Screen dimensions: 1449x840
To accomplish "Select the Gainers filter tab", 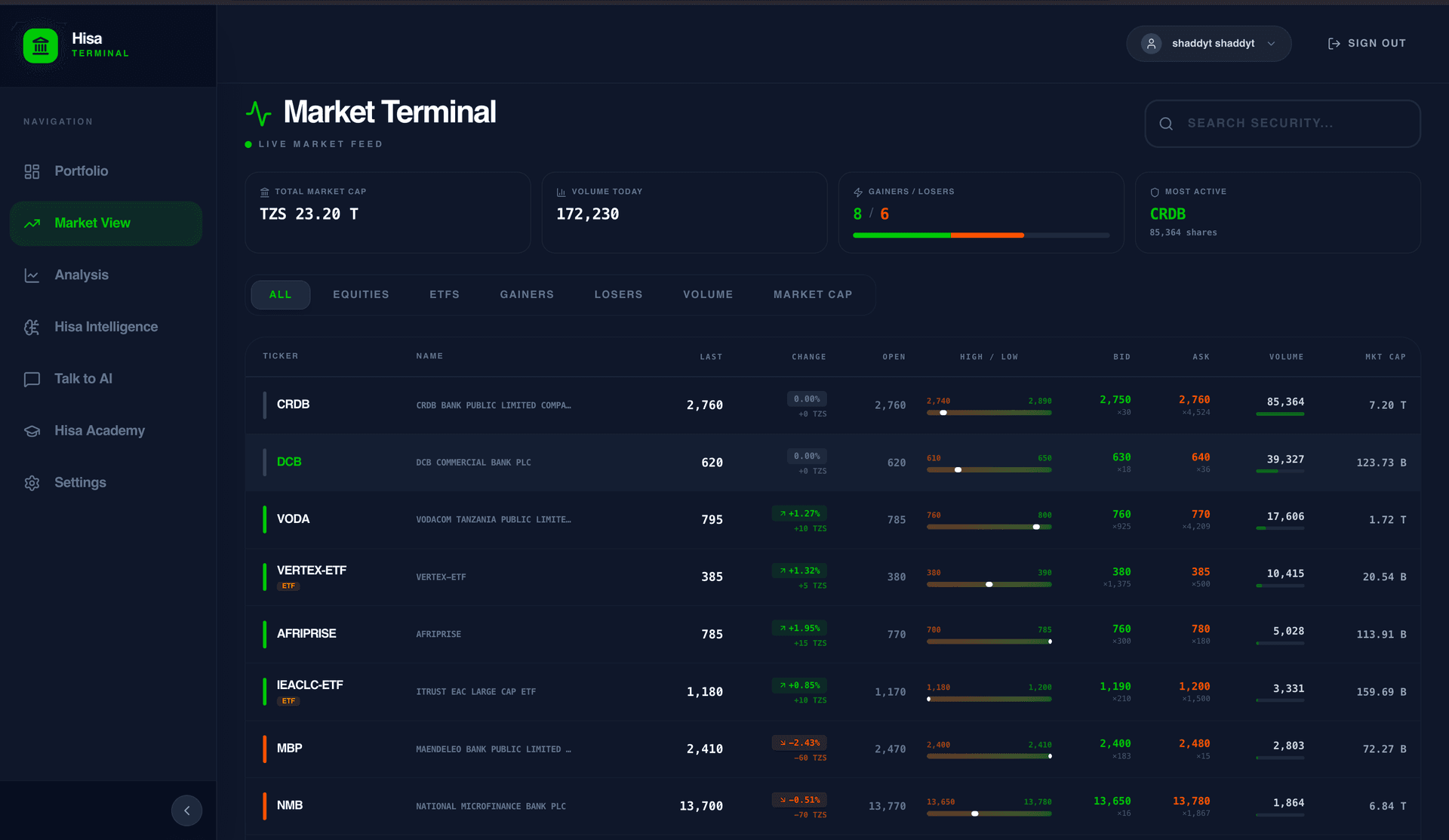I will pyautogui.click(x=527, y=294).
